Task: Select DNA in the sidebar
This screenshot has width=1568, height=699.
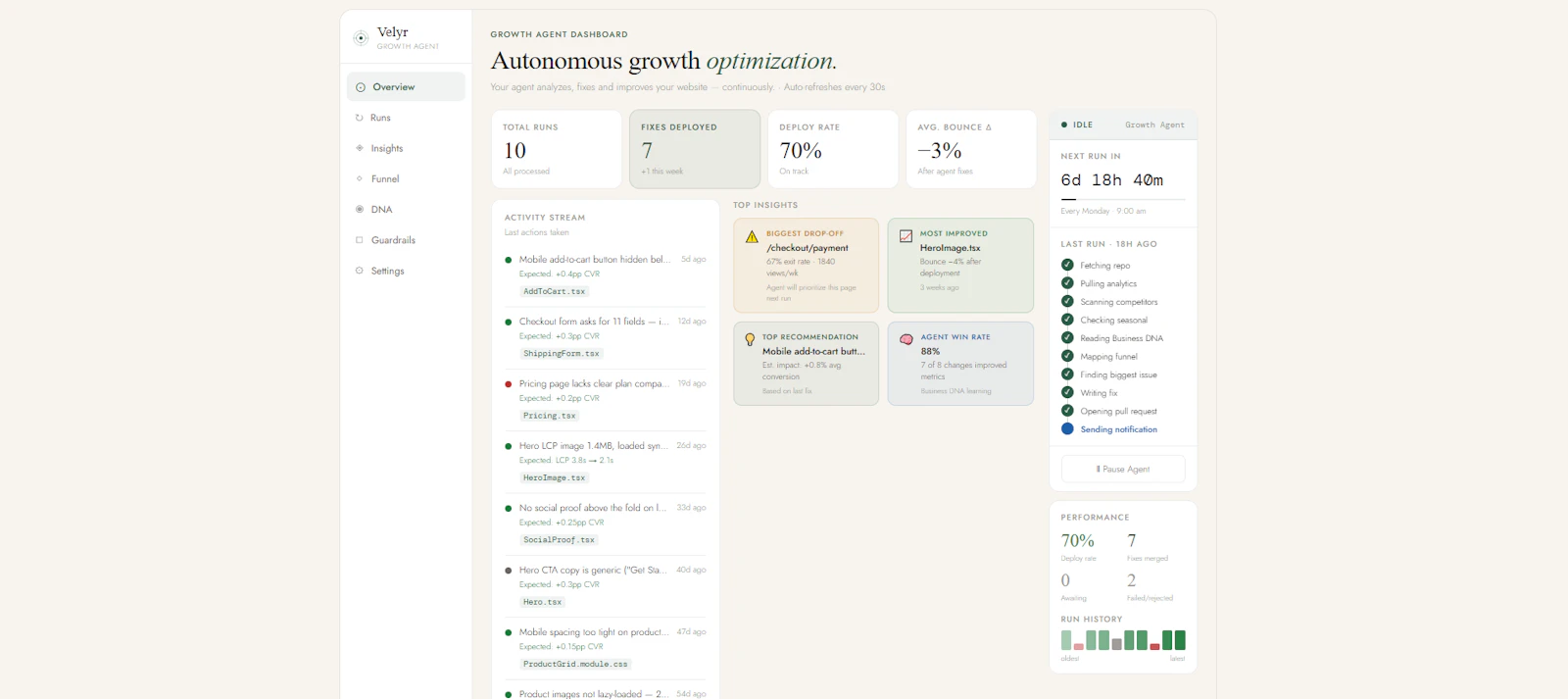Action: pos(406,210)
